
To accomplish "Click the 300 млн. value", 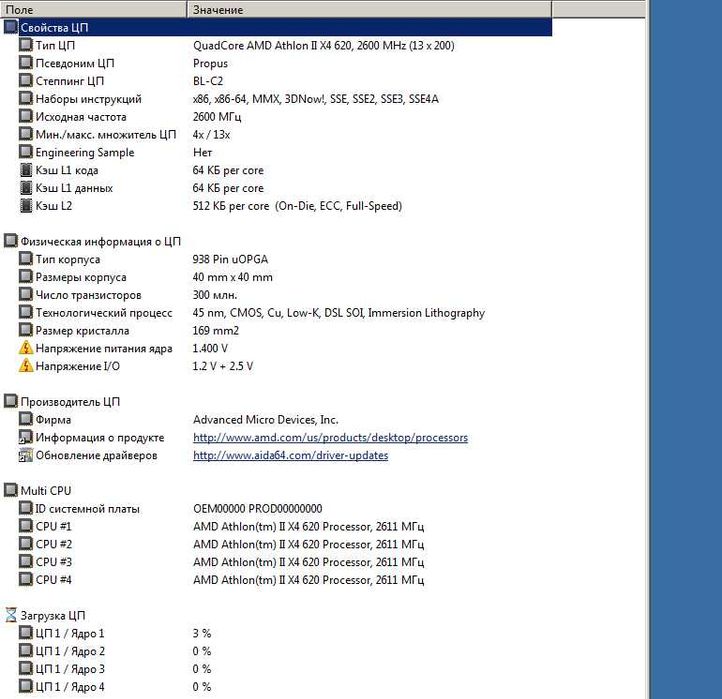I will 215,295.
